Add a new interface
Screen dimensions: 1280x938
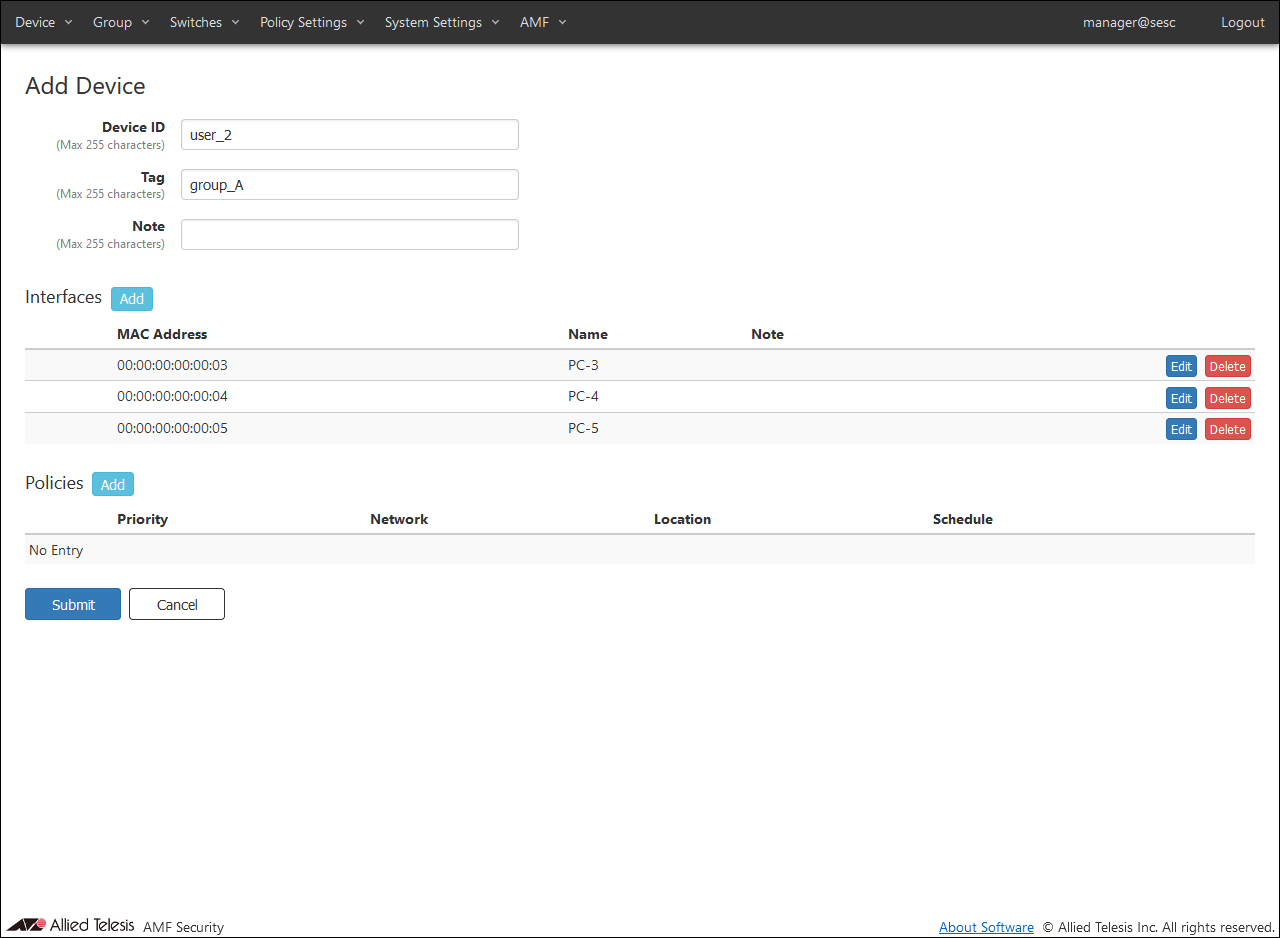[x=132, y=299]
